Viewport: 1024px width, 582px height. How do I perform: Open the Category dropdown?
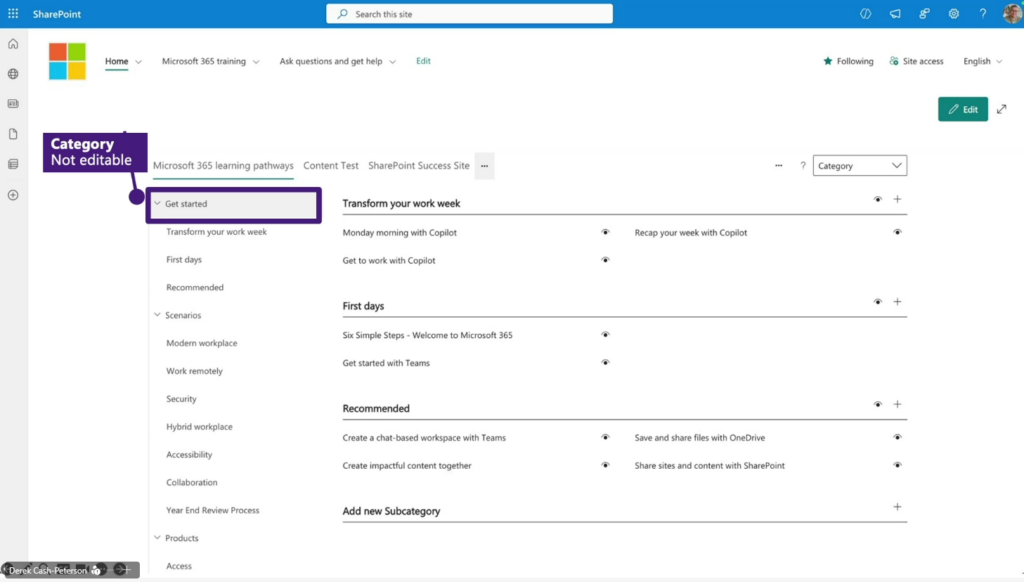[859, 166]
